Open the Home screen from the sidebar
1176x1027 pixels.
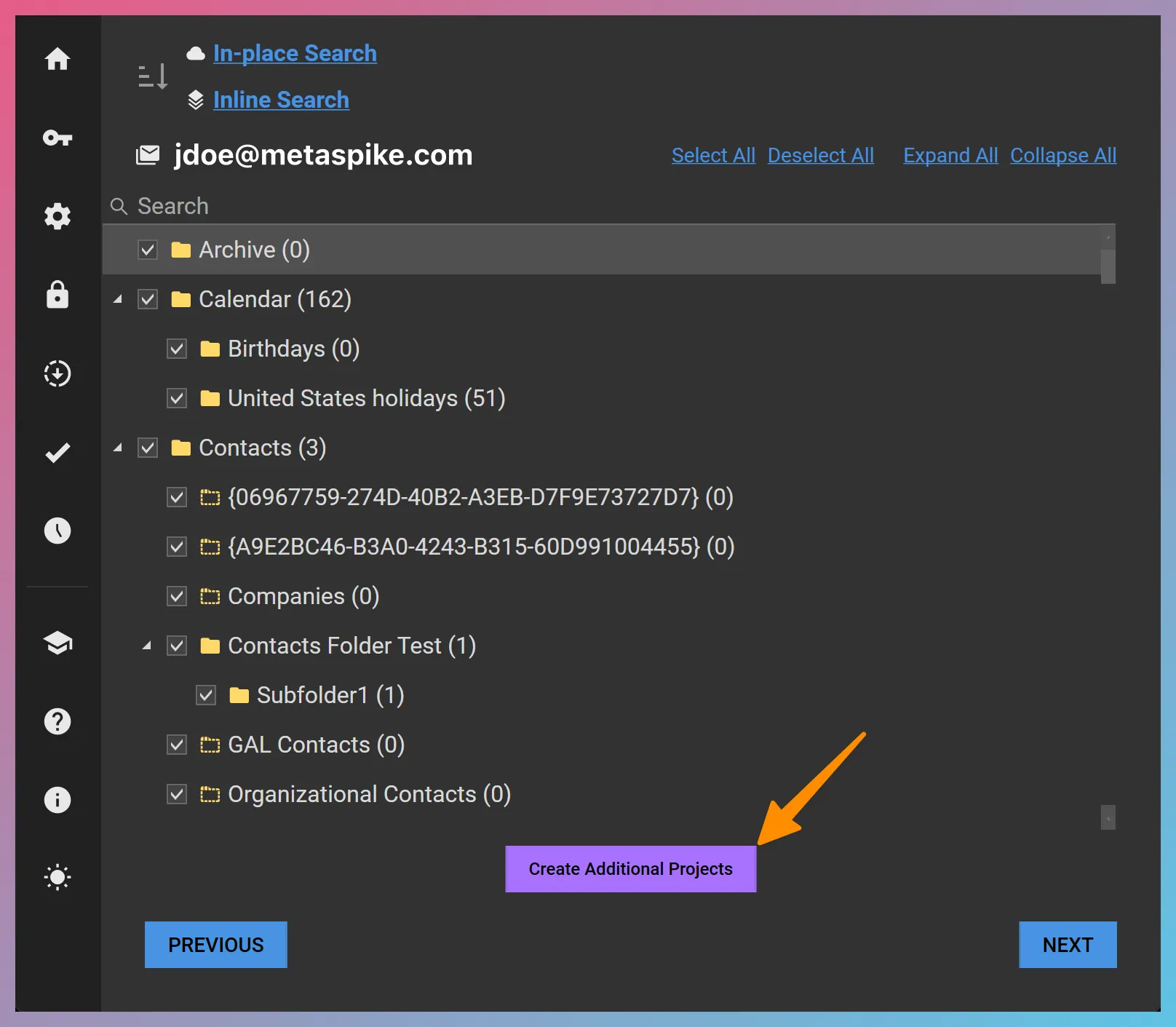pyautogui.click(x=57, y=60)
